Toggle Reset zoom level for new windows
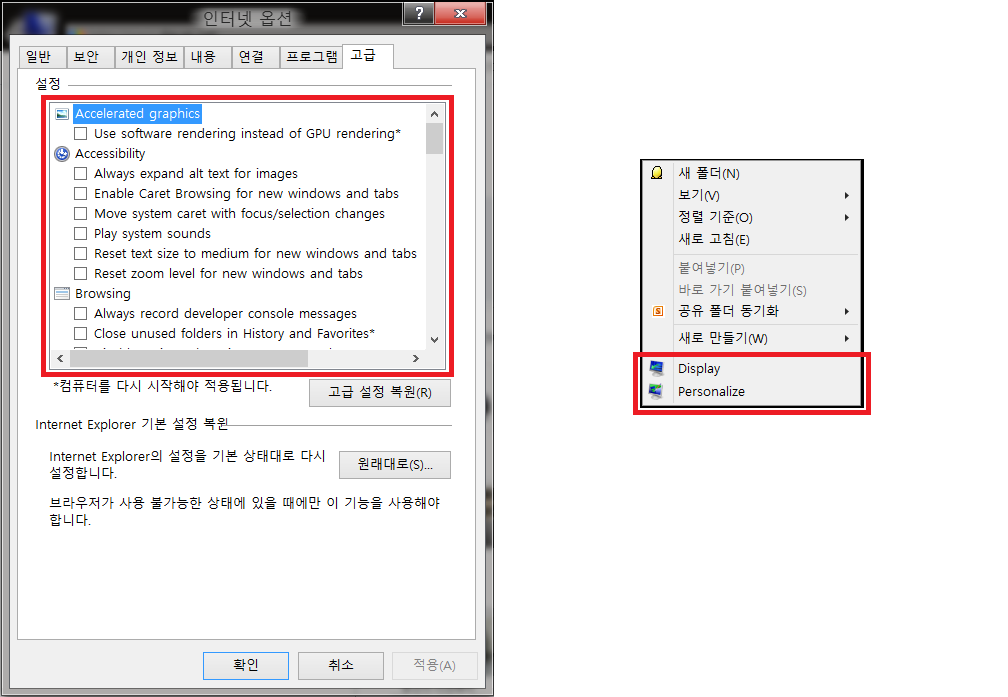Viewport: 1008px width, 697px height. 80,273
